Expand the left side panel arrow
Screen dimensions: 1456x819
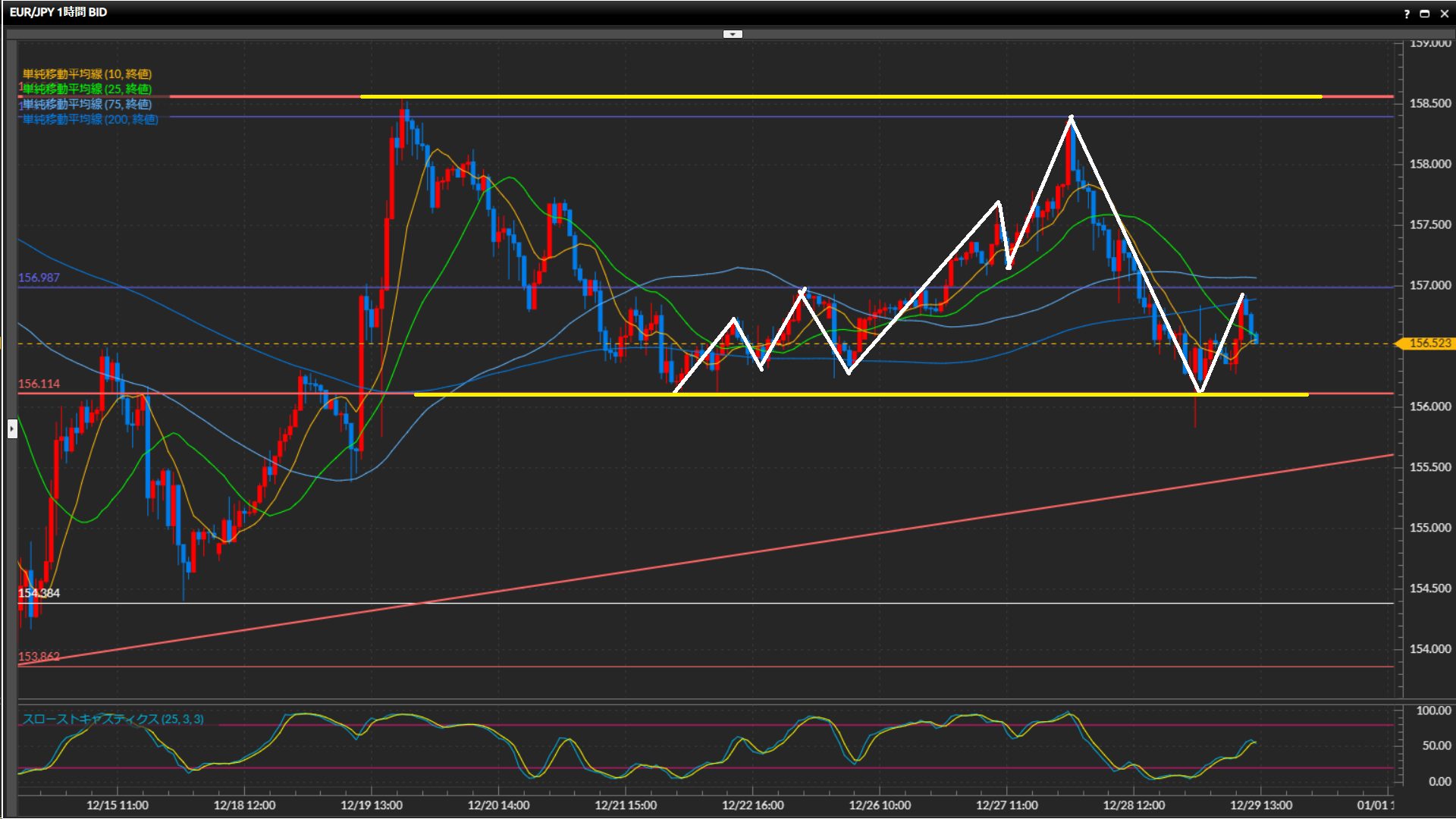(12, 429)
